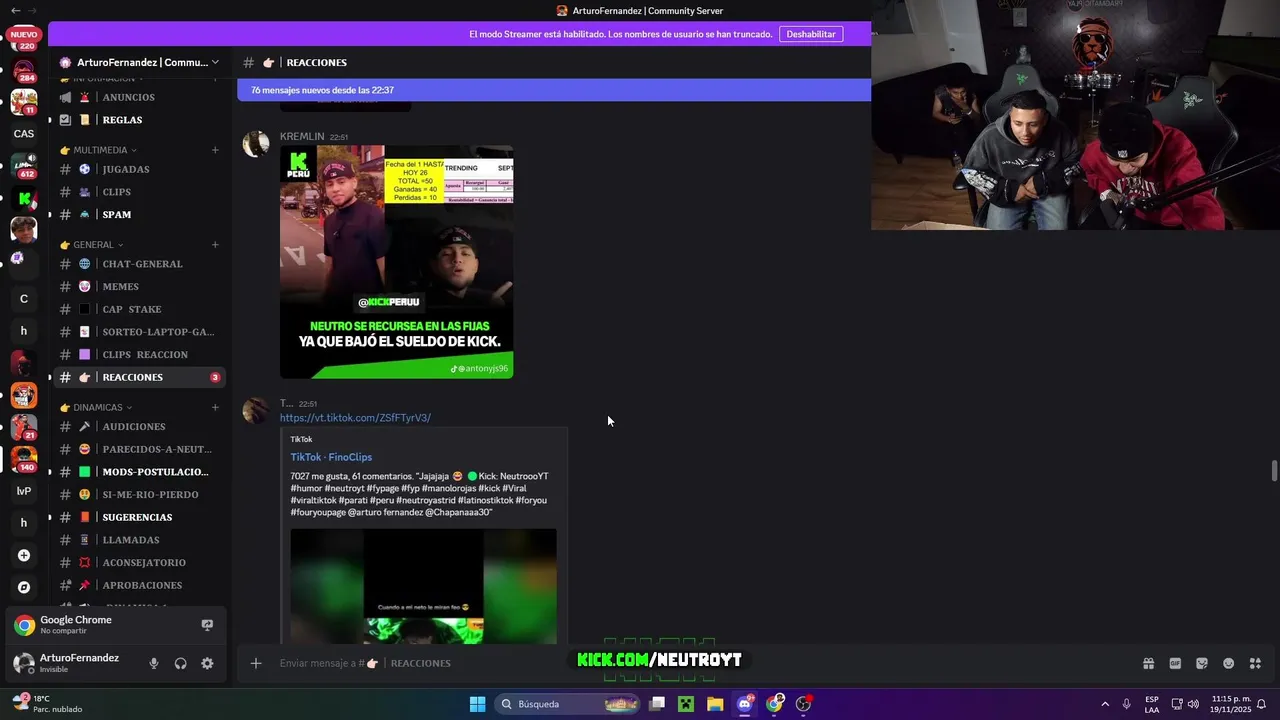Deafen audio with the headphones icon

[x=181, y=663]
